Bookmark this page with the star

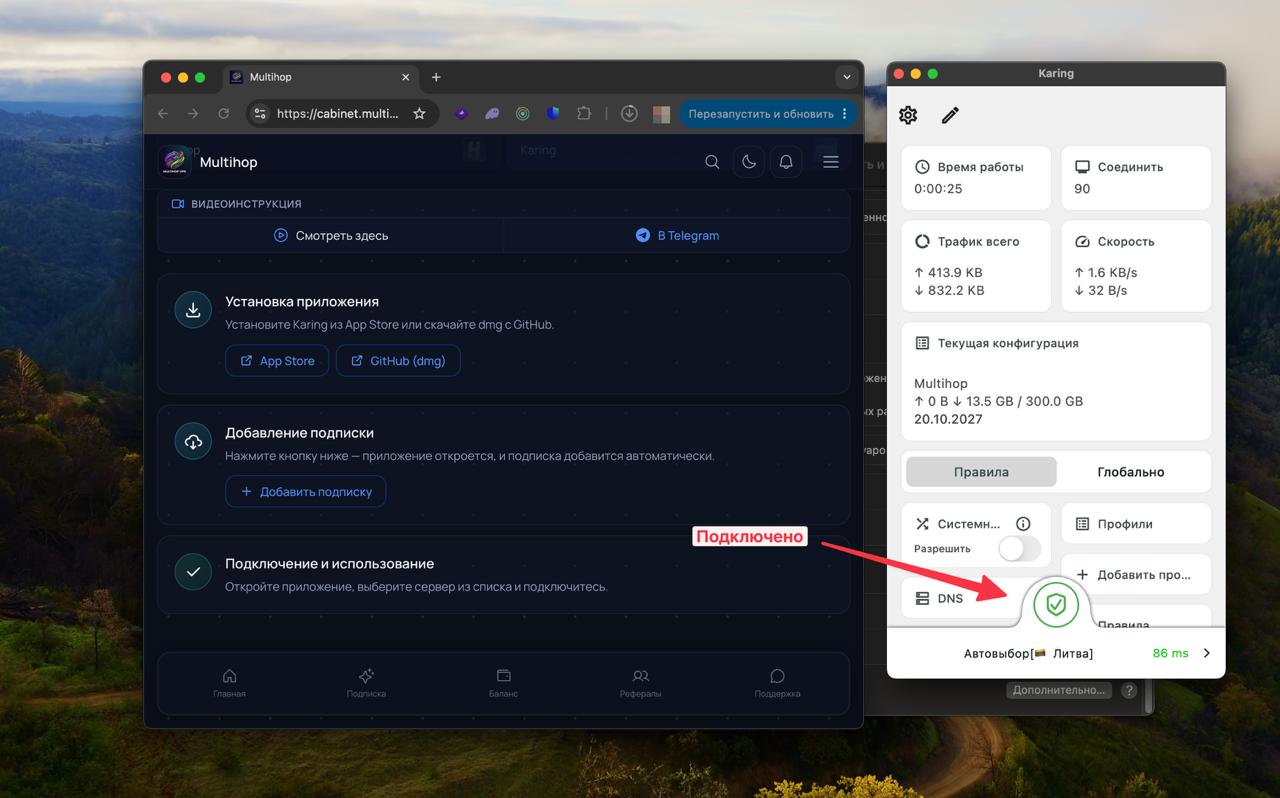click(419, 114)
